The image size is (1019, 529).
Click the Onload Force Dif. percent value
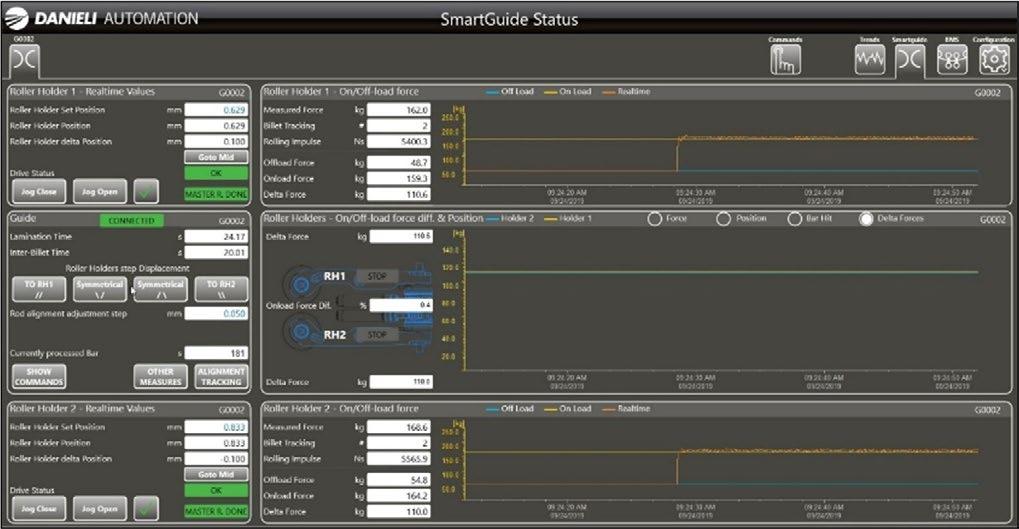(401, 305)
